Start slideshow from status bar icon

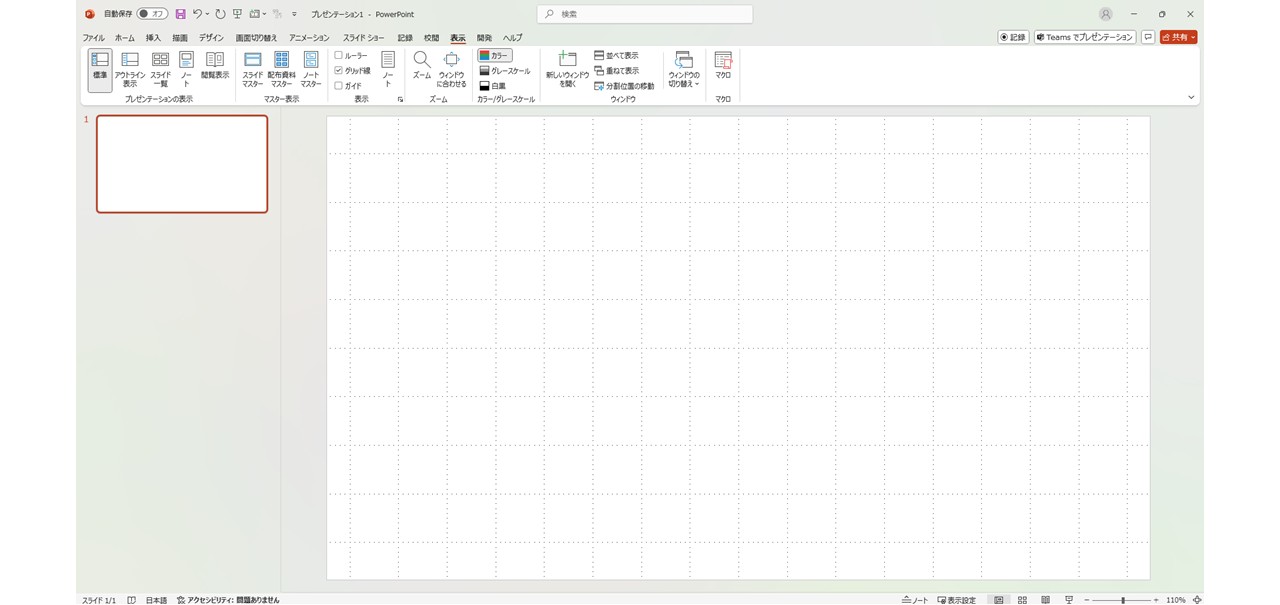[x=1069, y=600]
